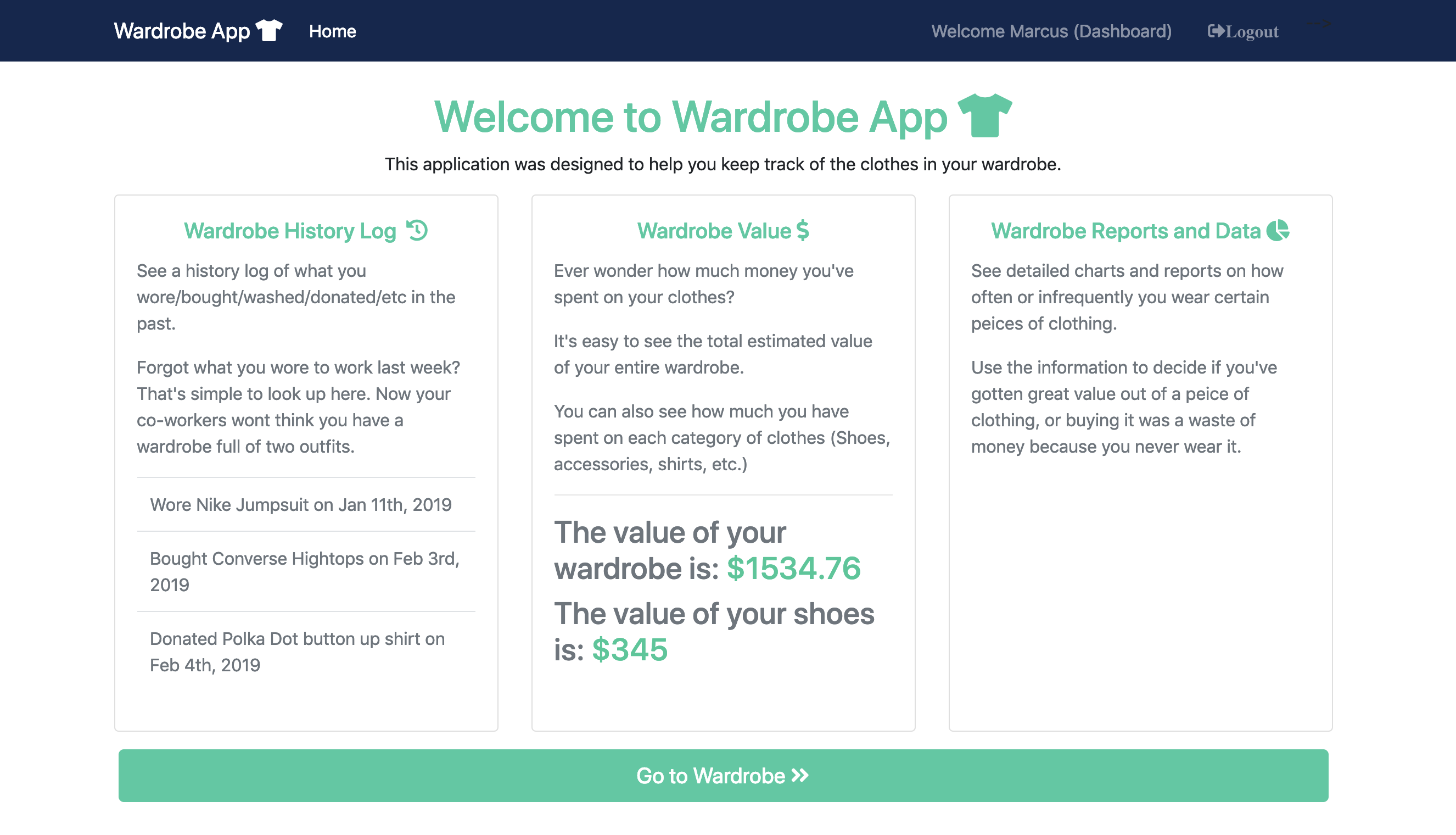The image size is (1456, 835).
Task: Click the $1534.76 wardrobe value amount
Action: click(x=793, y=568)
